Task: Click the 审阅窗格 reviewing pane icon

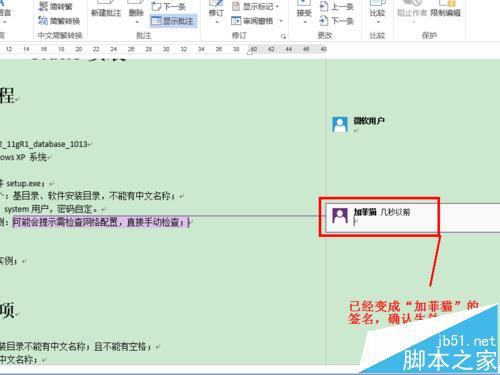Action: tap(236, 21)
